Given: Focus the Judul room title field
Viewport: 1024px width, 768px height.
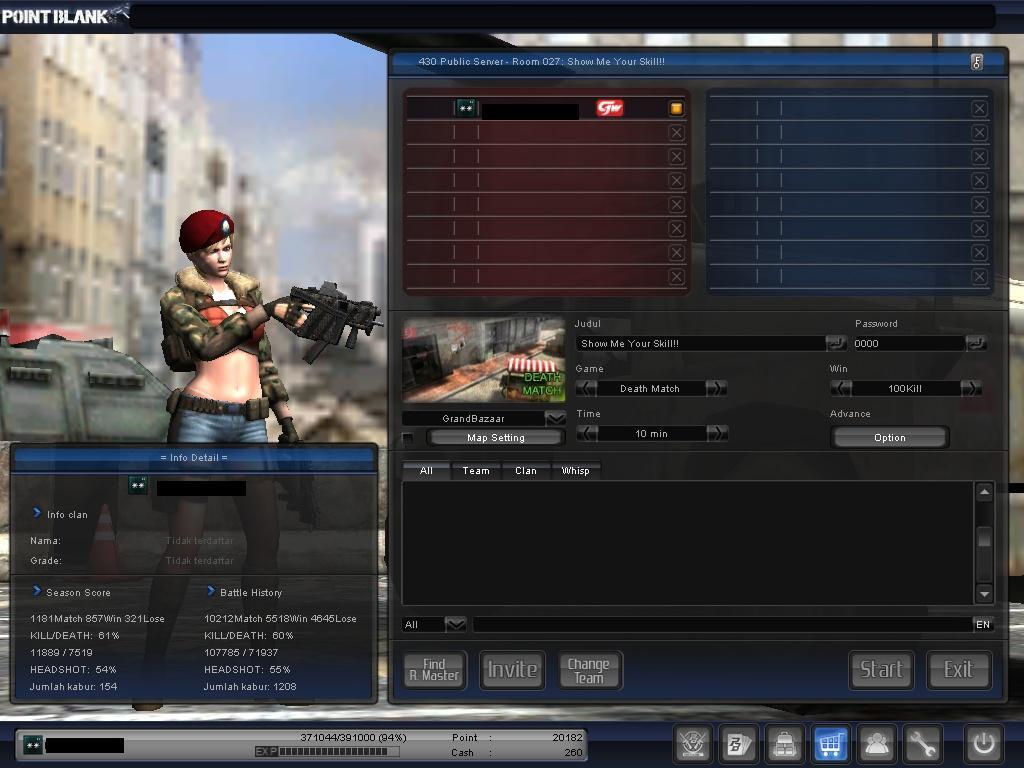Looking at the screenshot, I should coord(700,344).
